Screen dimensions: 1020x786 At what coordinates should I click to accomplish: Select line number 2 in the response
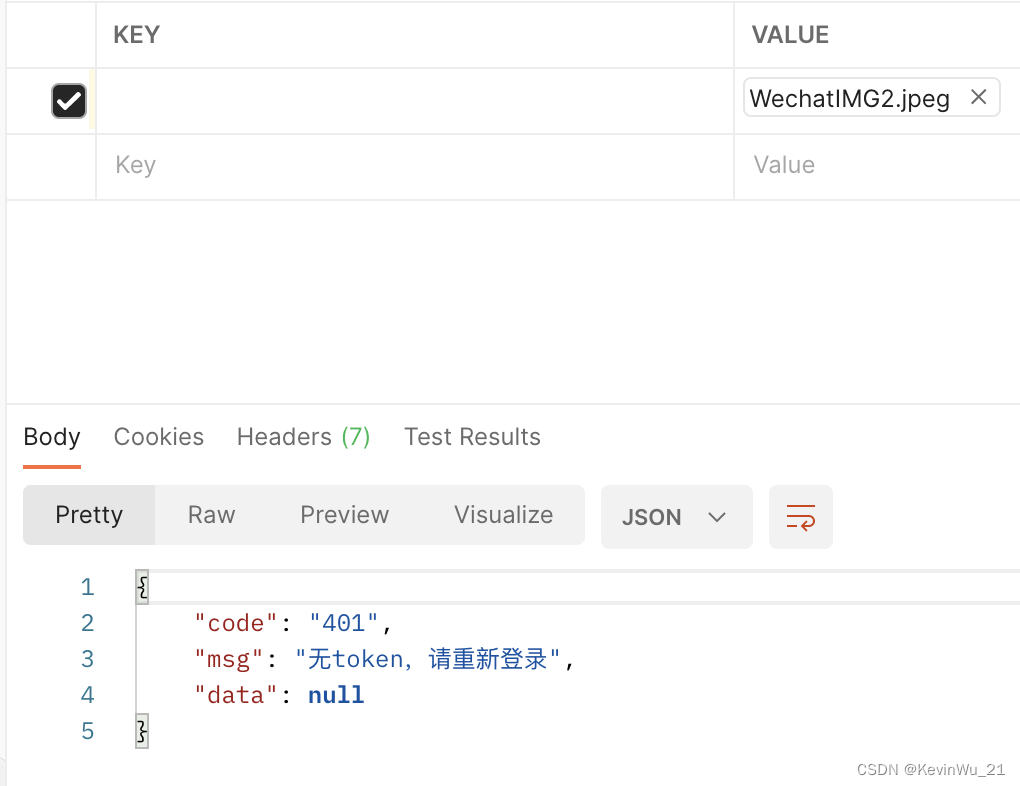[87, 622]
